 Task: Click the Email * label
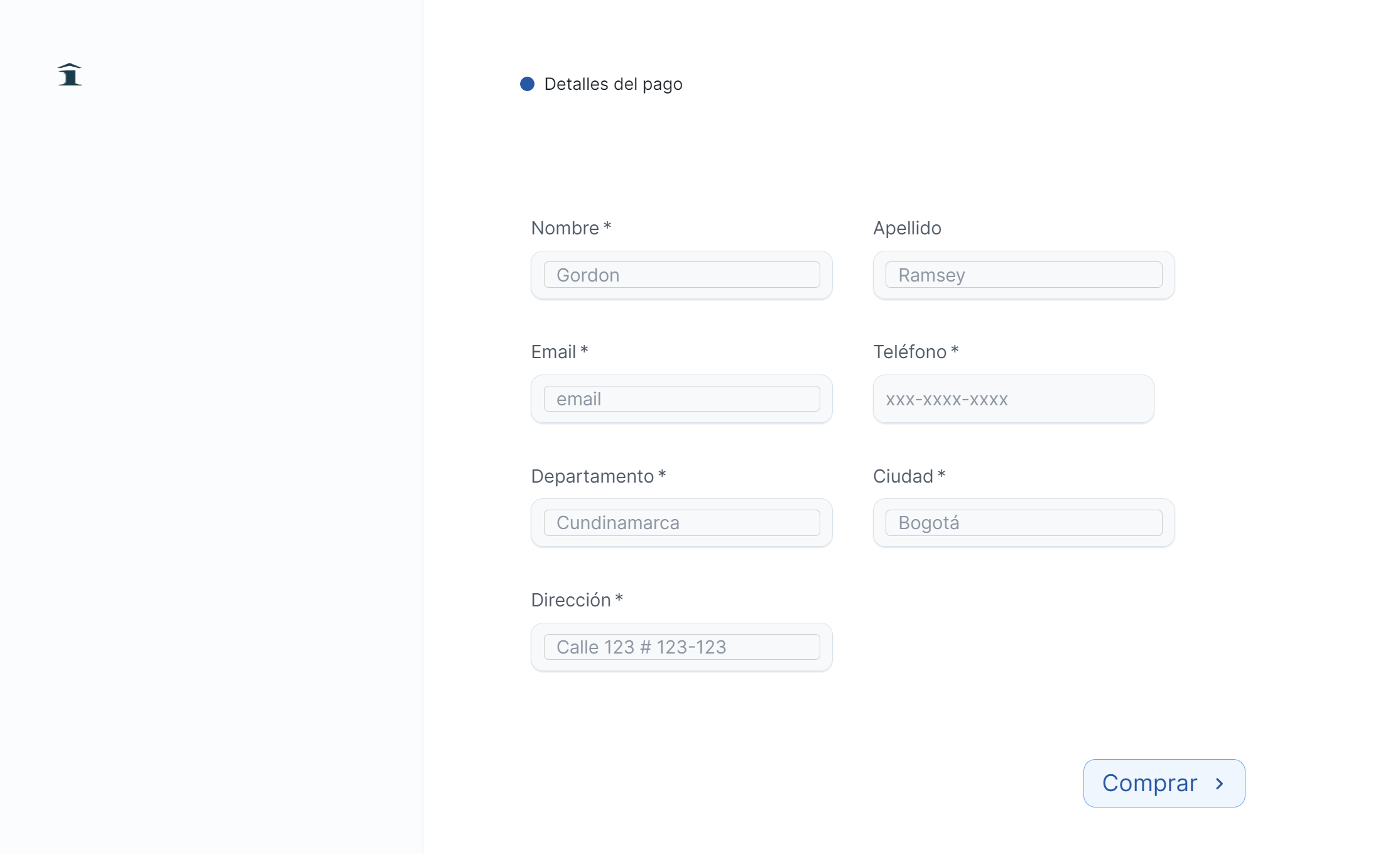[559, 352]
